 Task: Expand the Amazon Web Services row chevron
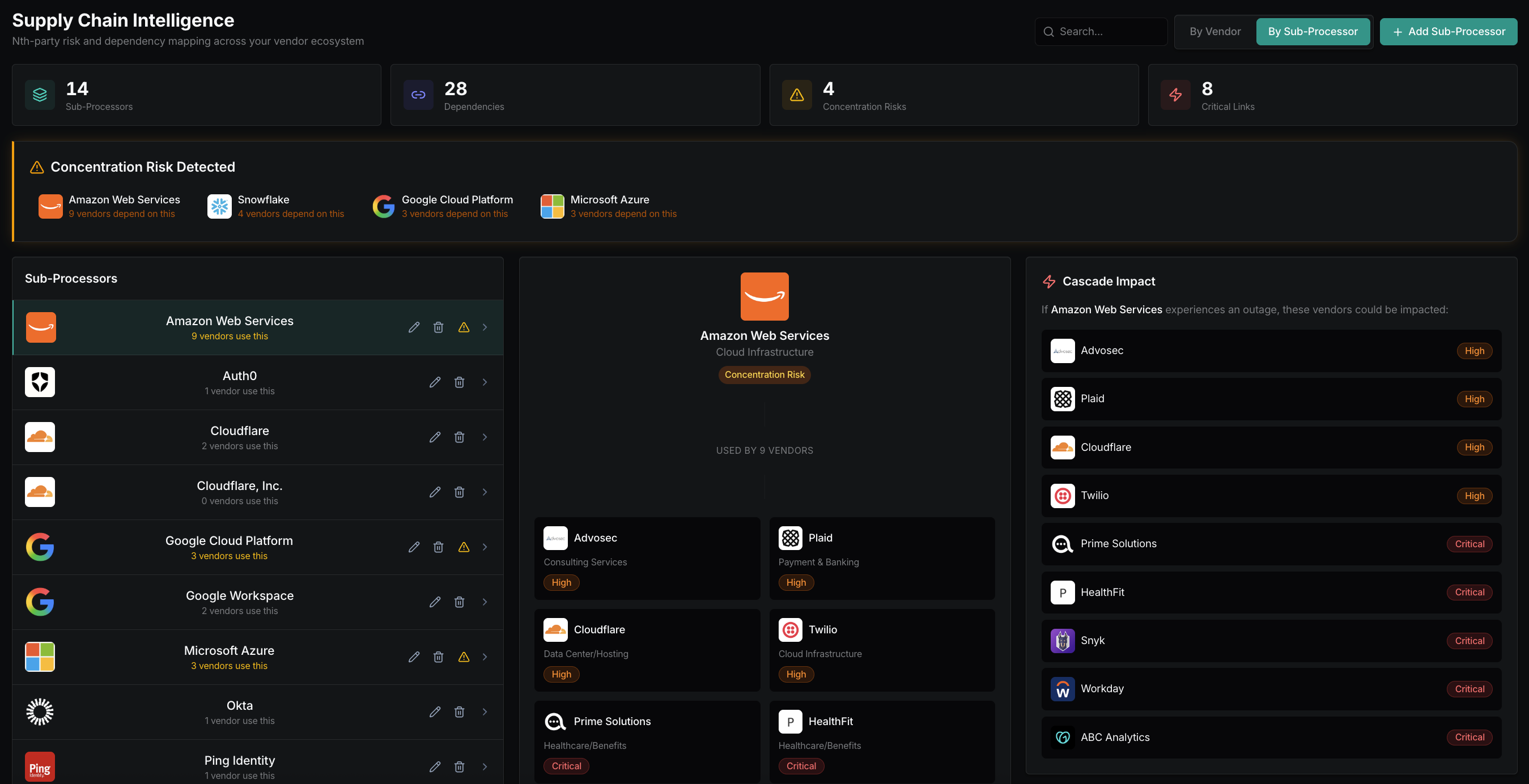click(x=485, y=327)
